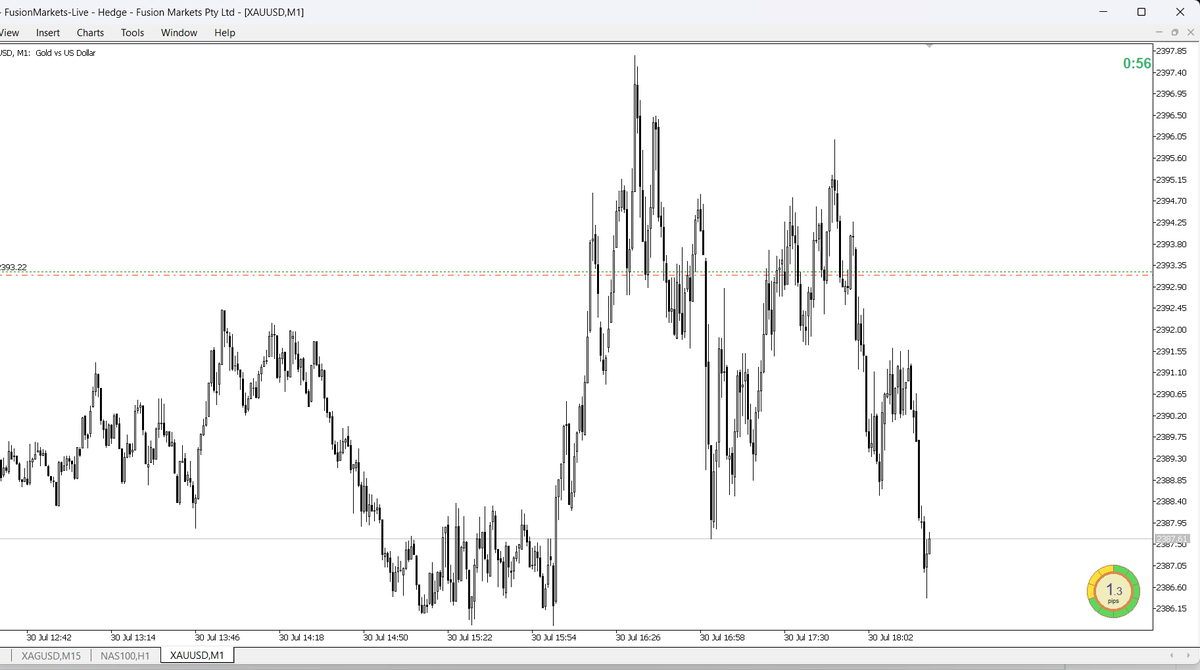Minimize the main MetaTrader window
1200x670 pixels.
1103,11
